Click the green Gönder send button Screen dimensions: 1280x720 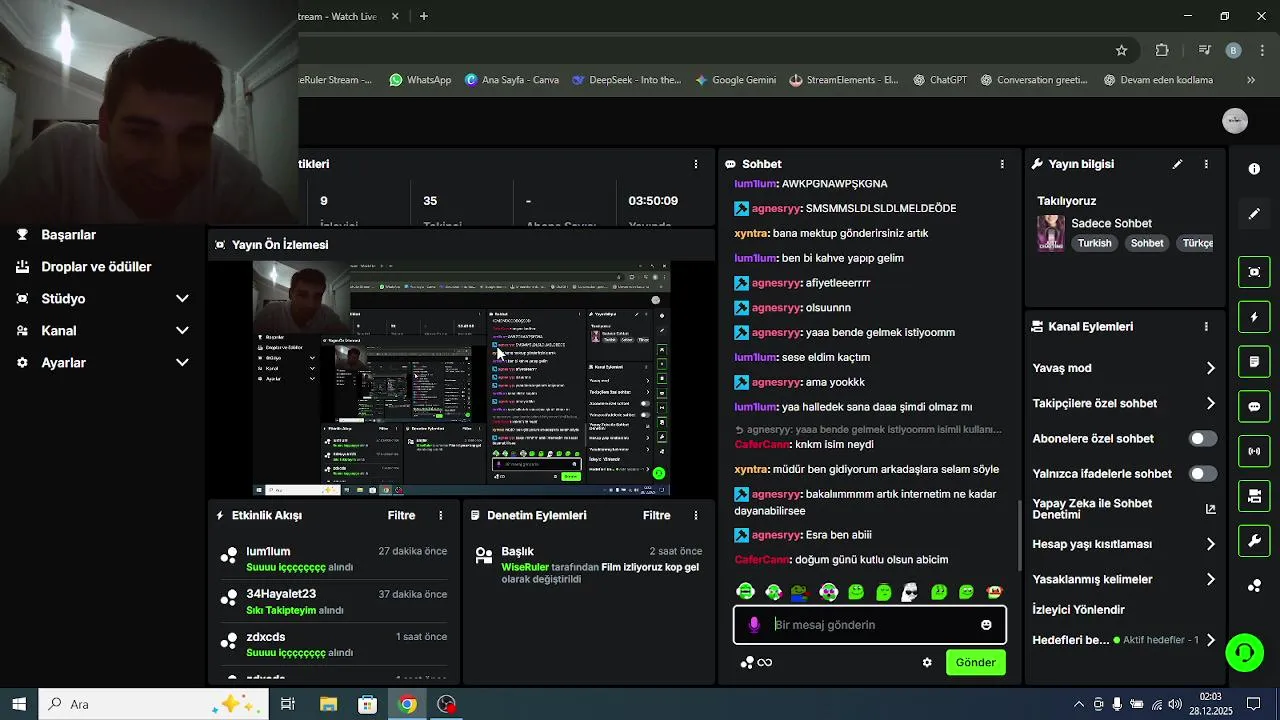[x=975, y=662]
